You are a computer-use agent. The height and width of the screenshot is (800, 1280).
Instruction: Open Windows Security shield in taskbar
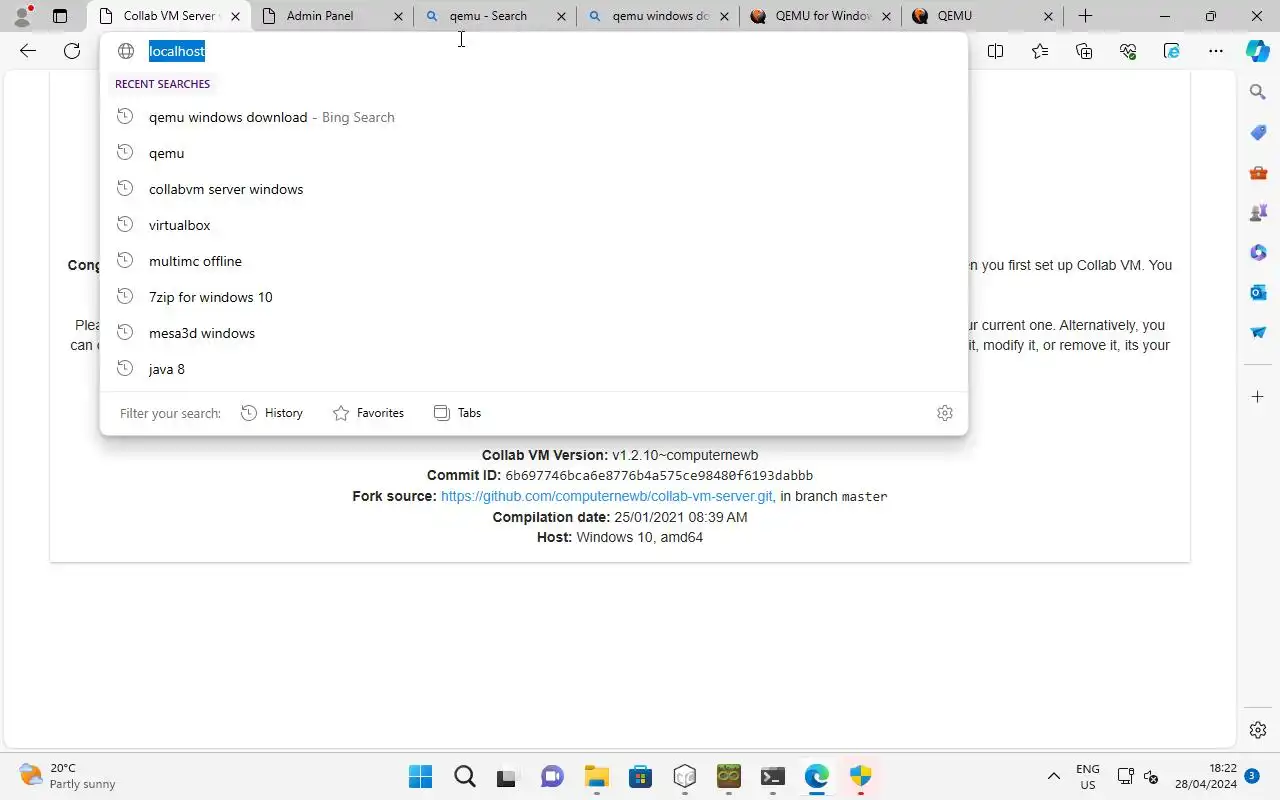tap(861, 776)
